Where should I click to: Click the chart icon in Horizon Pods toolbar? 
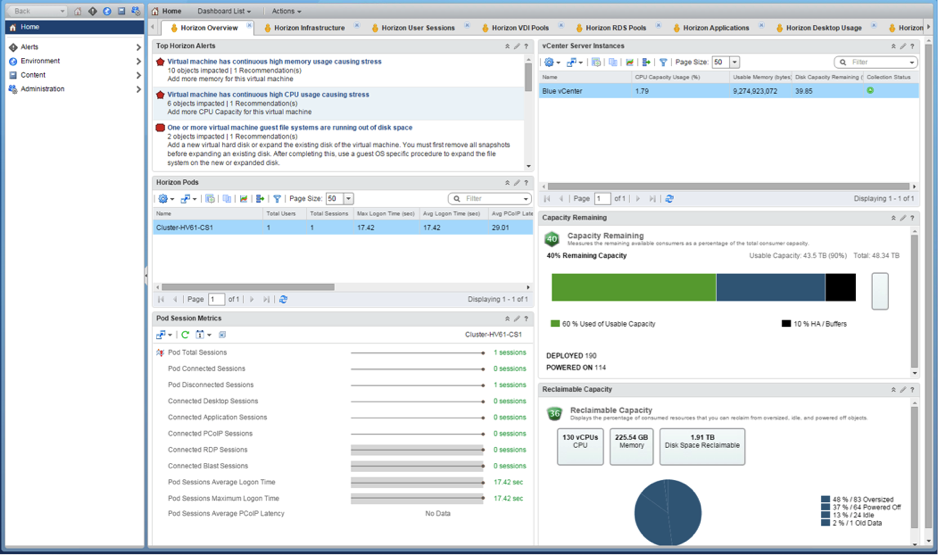click(x=243, y=199)
